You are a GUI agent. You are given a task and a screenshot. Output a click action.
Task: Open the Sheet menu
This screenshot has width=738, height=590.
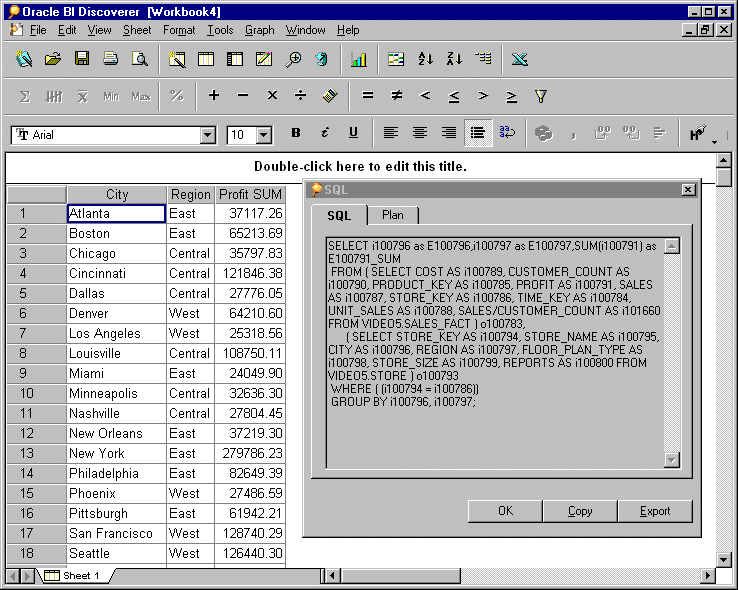pyautogui.click(x=137, y=30)
